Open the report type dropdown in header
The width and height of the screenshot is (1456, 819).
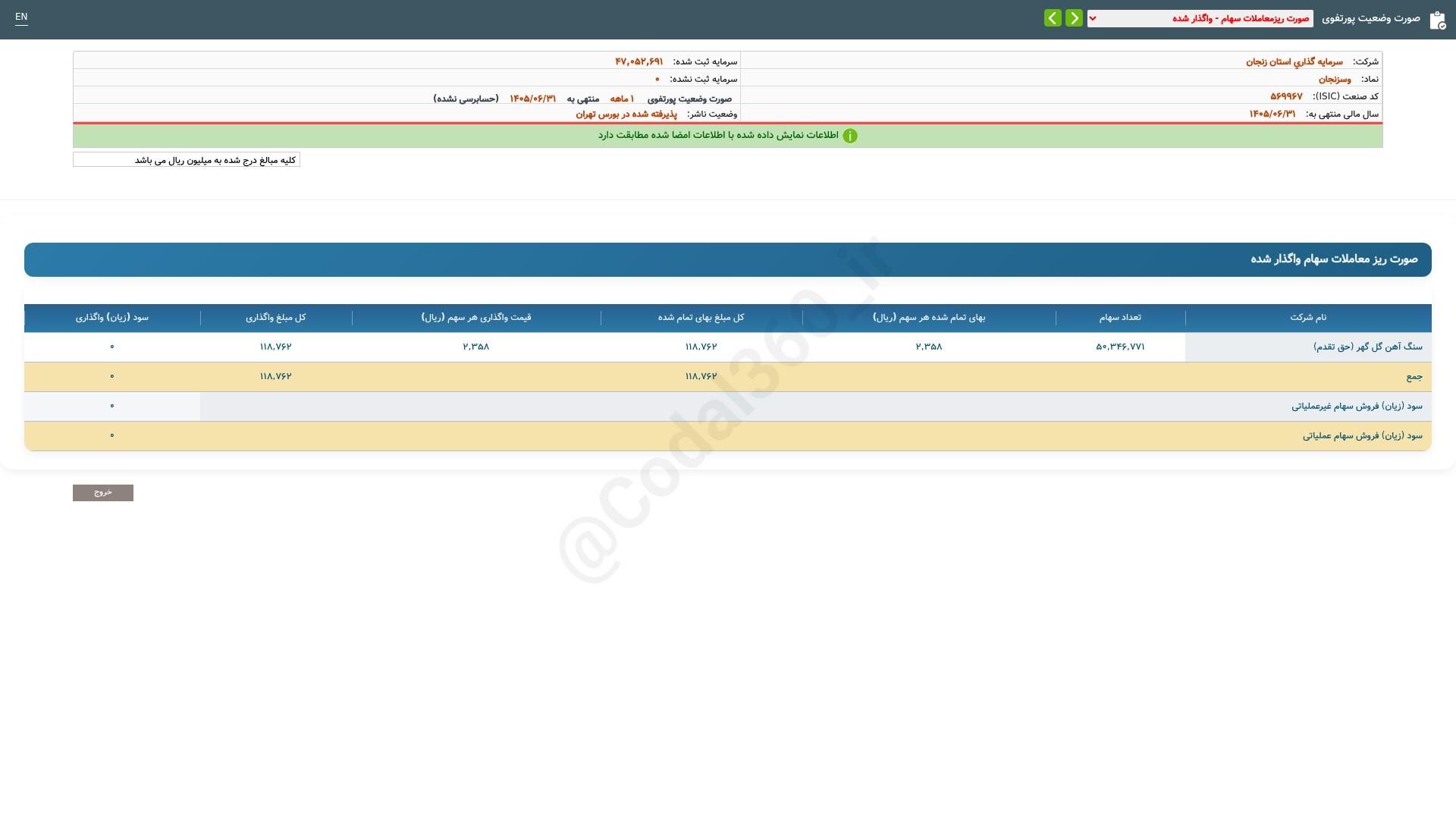point(1200,18)
